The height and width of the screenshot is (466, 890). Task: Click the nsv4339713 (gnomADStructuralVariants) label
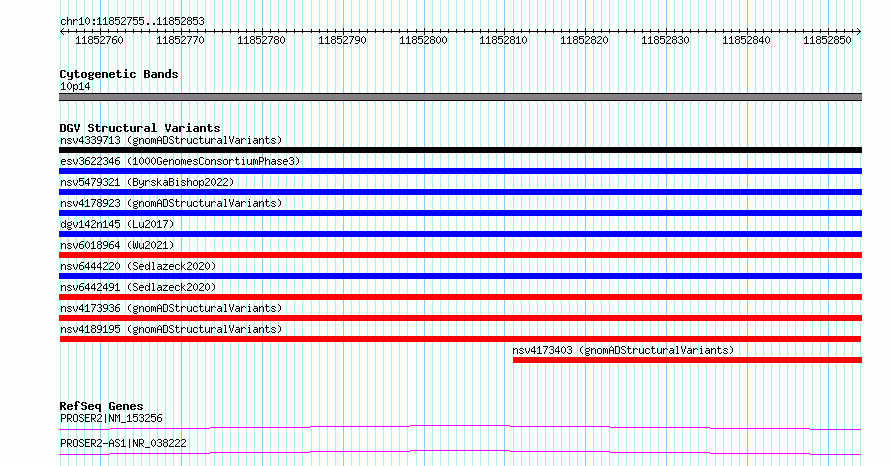171,140
